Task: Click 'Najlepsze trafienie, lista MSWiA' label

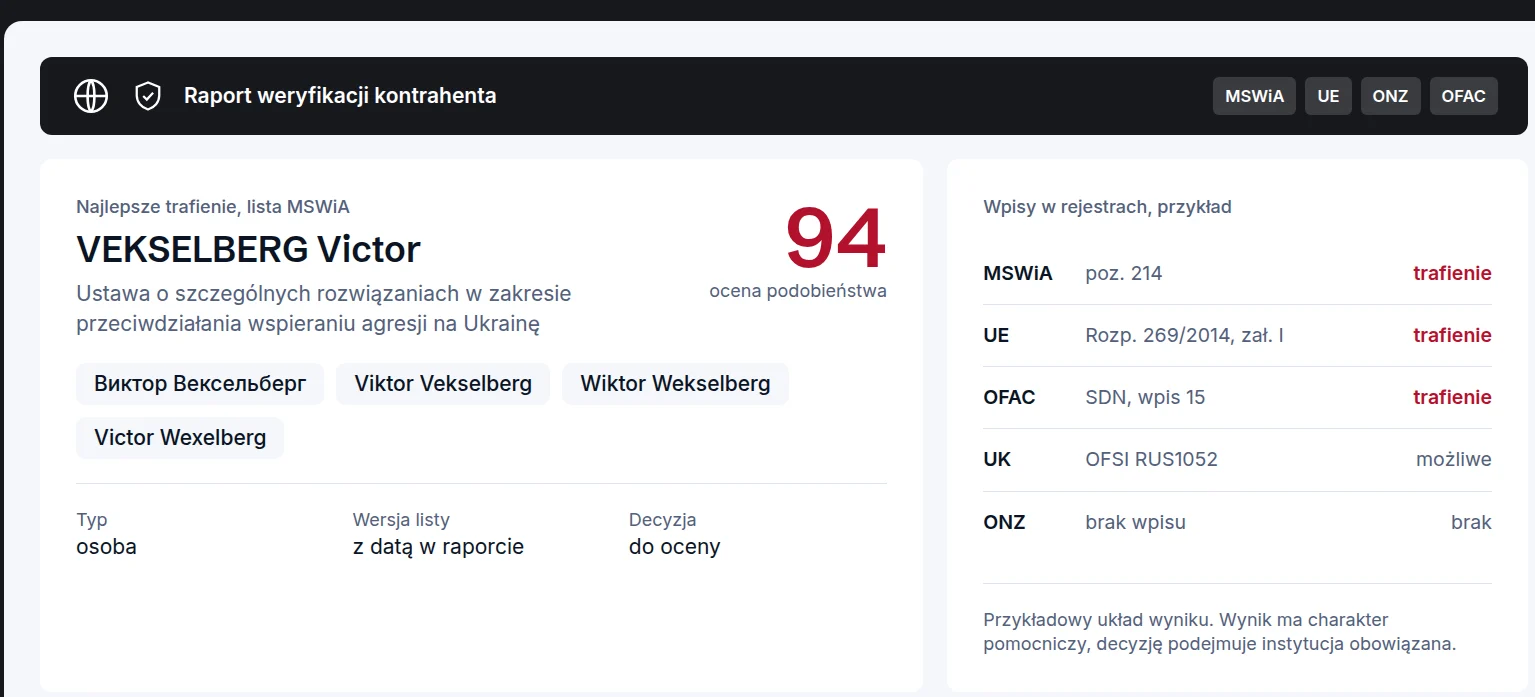Action: [x=213, y=207]
